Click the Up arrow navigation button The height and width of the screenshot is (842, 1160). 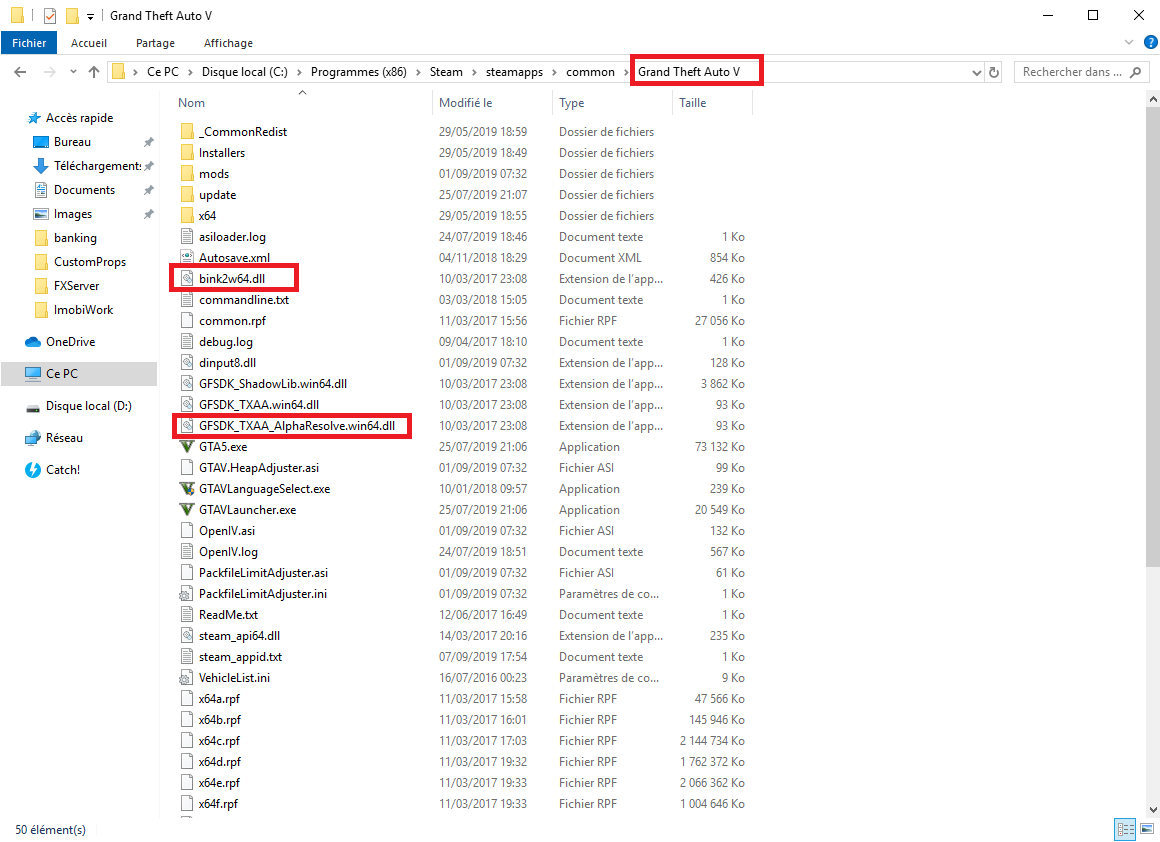94,72
